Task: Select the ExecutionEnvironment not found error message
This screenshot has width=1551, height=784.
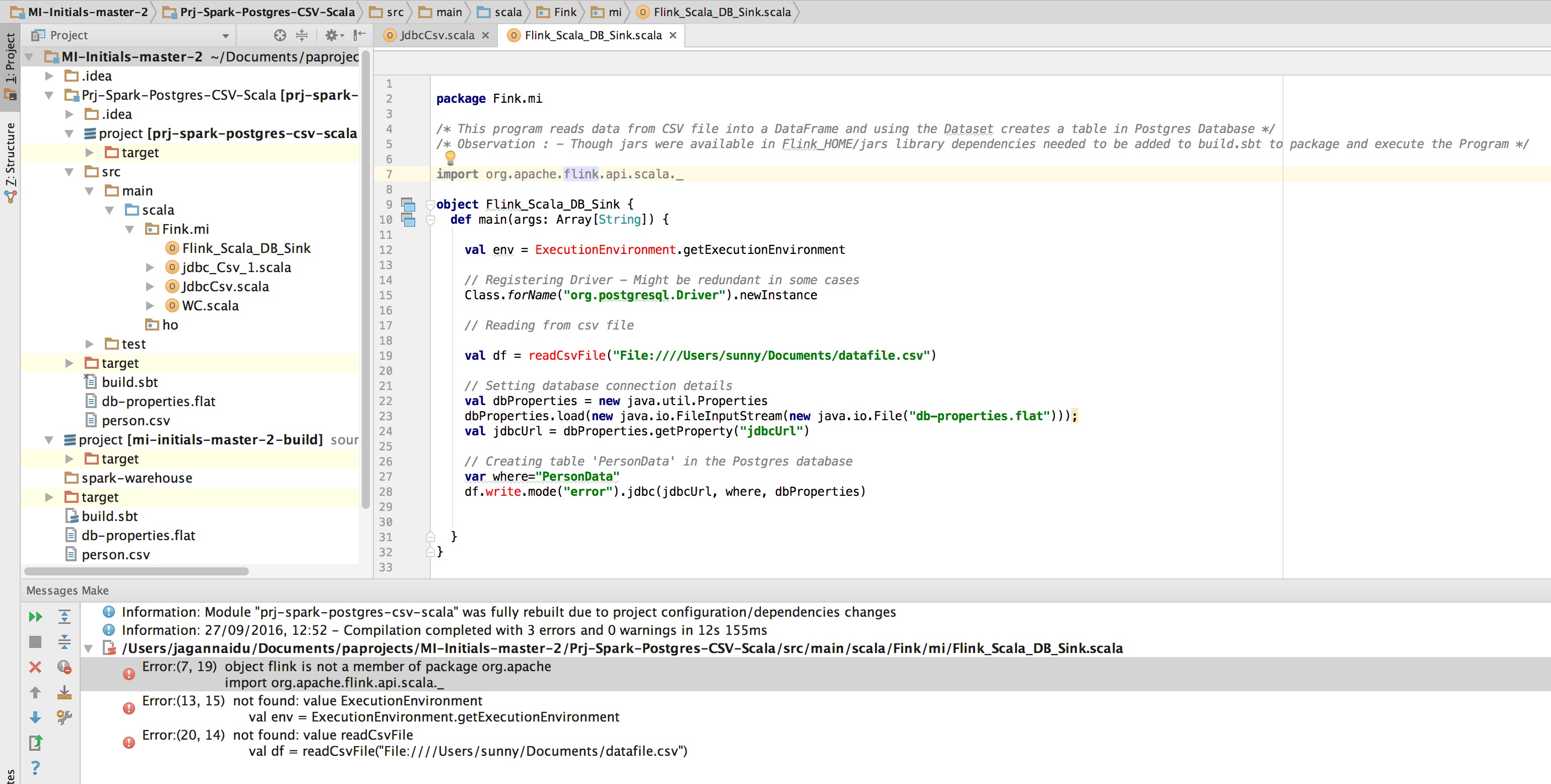Action: 357,701
